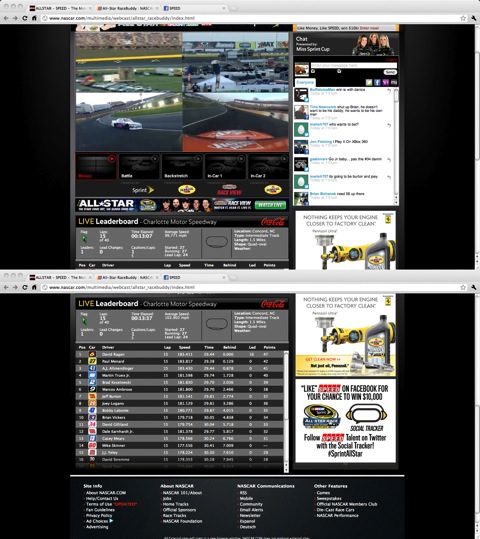Open the Race Tracks footer link

174,516
